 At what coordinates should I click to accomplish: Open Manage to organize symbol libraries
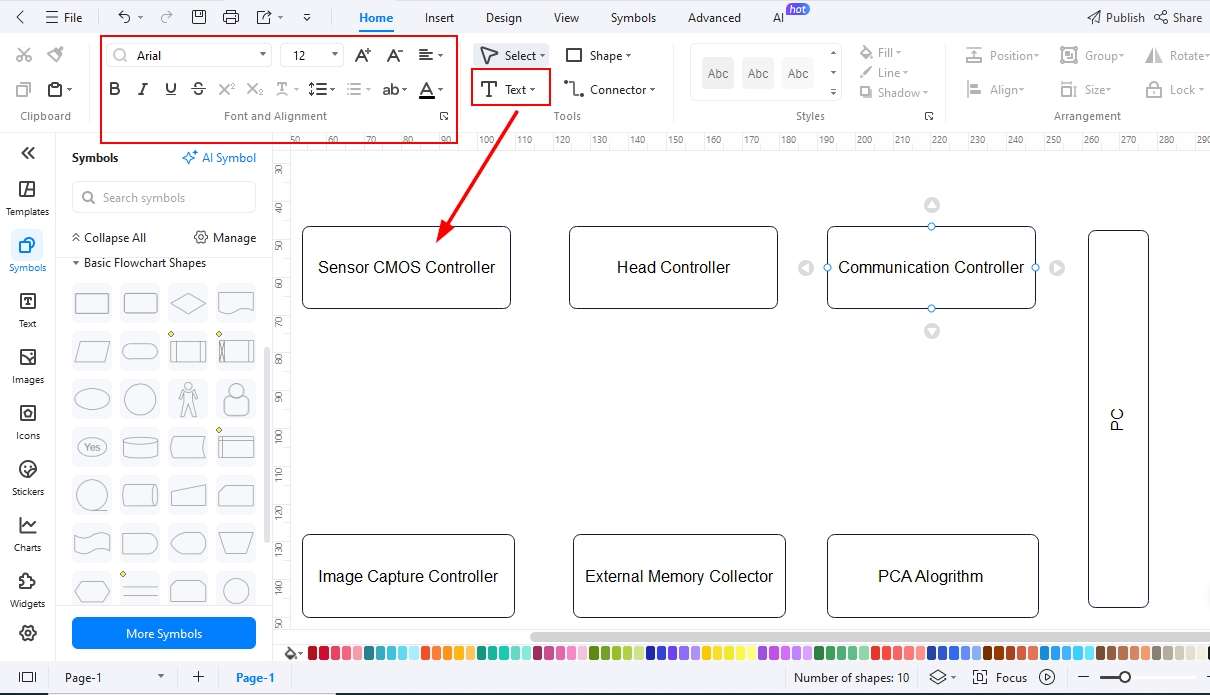point(225,237)
